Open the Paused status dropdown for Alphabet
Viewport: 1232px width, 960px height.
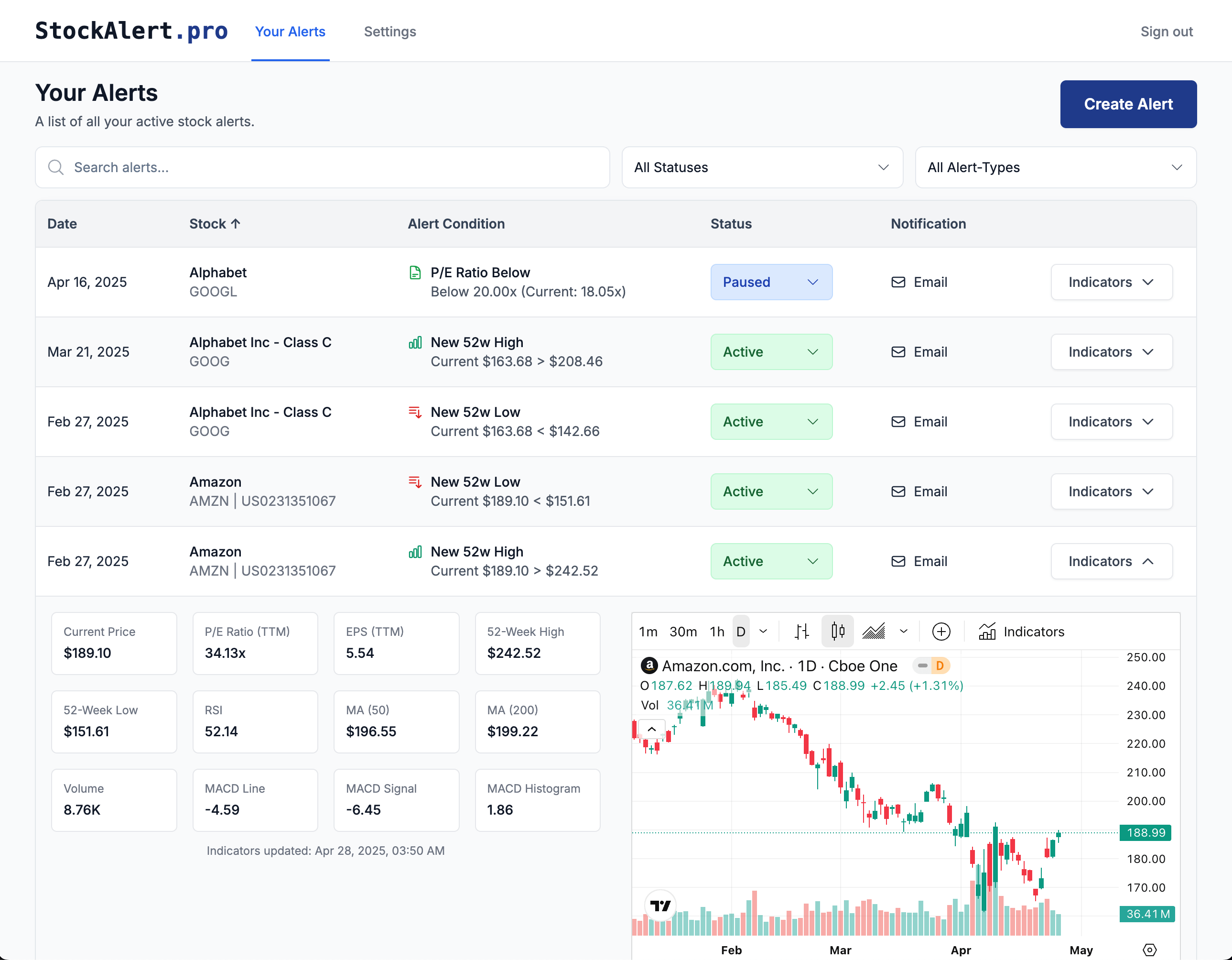click(771, 282)
